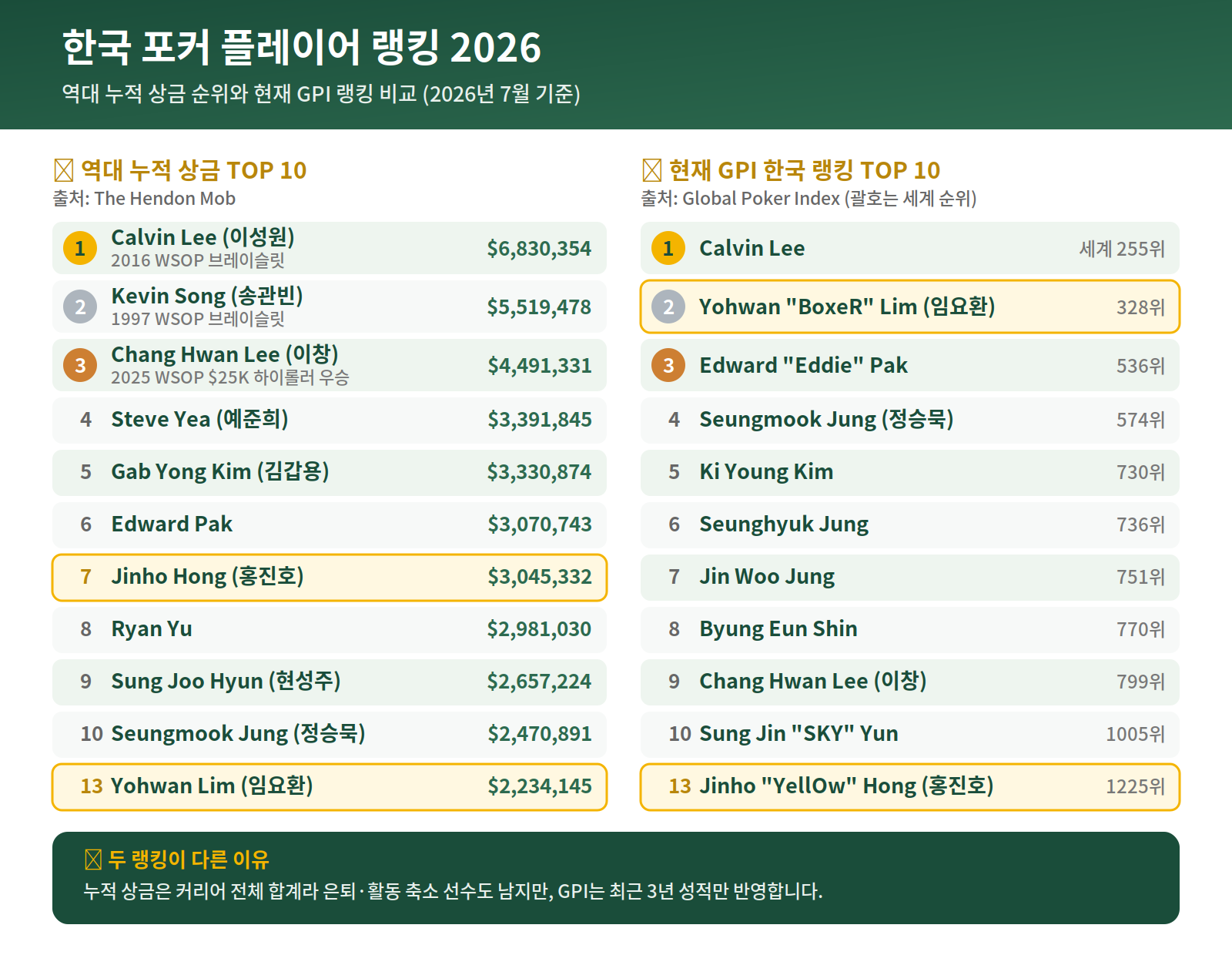Click amount $2,657,224
1232x955 pixels.
click(539, 682)
